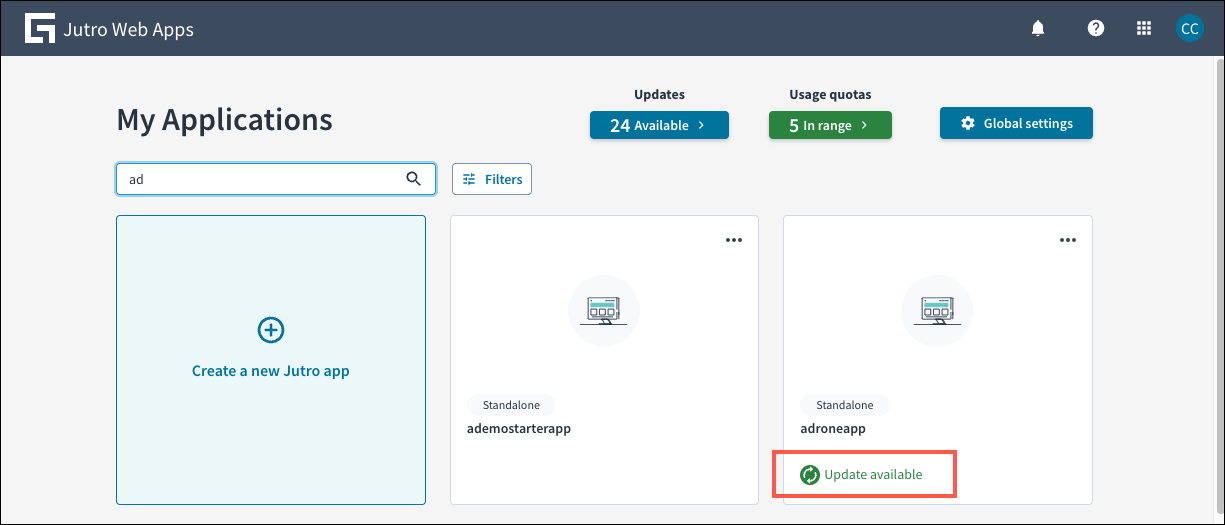Open adroneapp three-dot menu
The width and height of the screenshot is (1225, 525).
pos(1068,240)
